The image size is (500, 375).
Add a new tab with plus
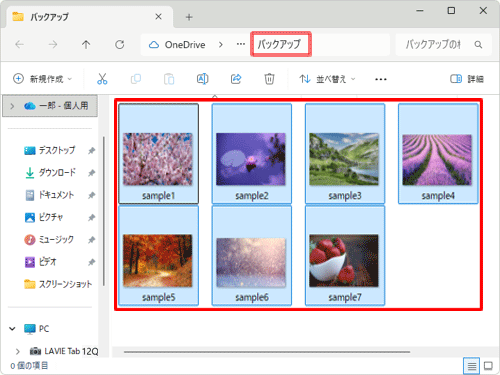189,17
